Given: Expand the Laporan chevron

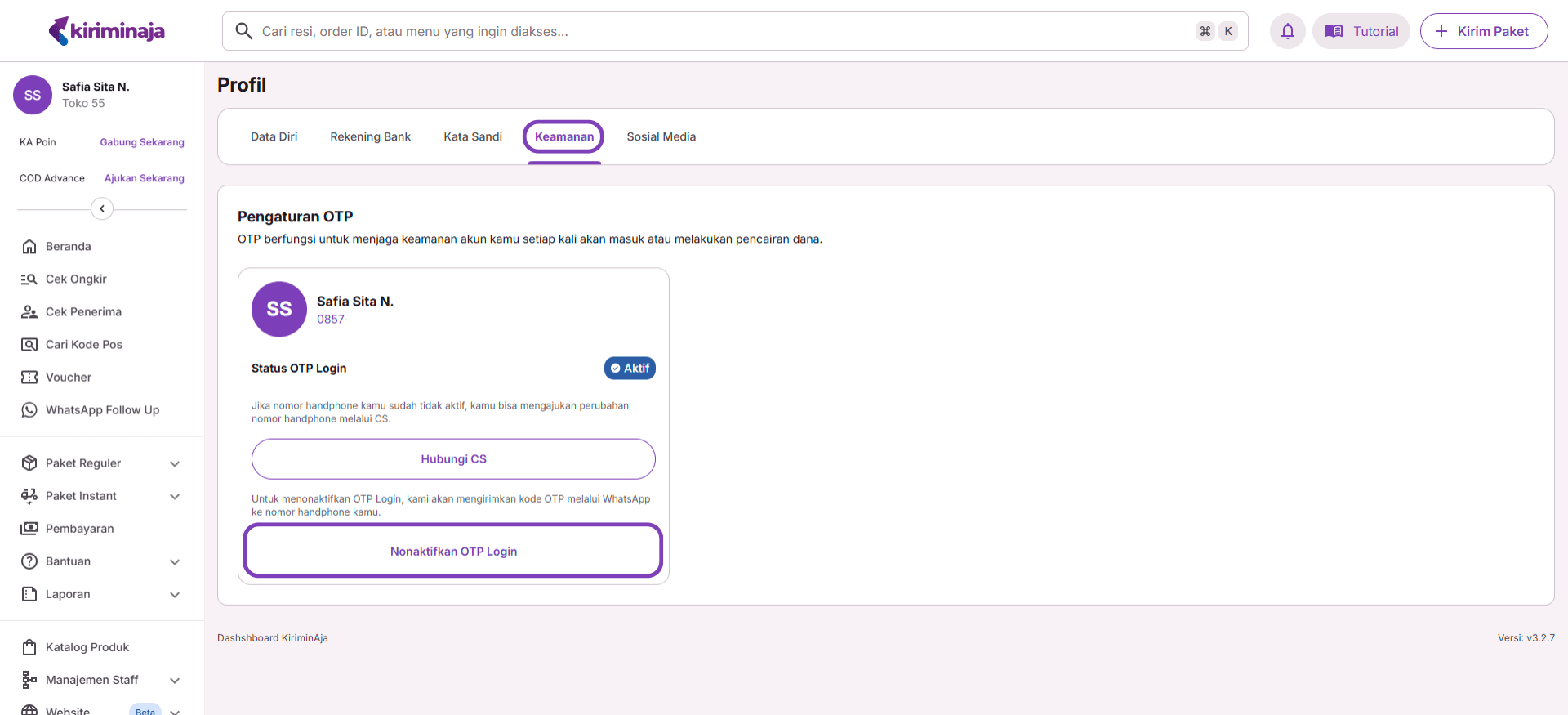Looking at the screenshot, I should click(175, 594).
